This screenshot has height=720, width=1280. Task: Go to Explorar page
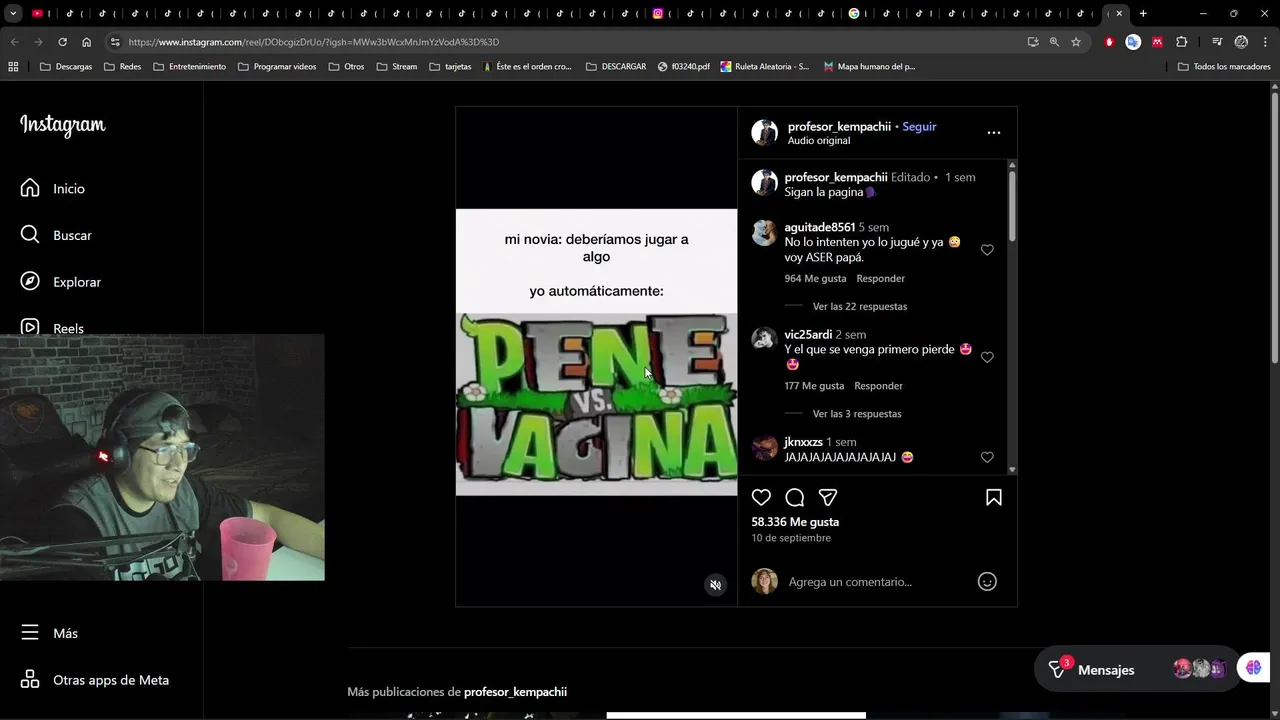click(x=62, y=282)
